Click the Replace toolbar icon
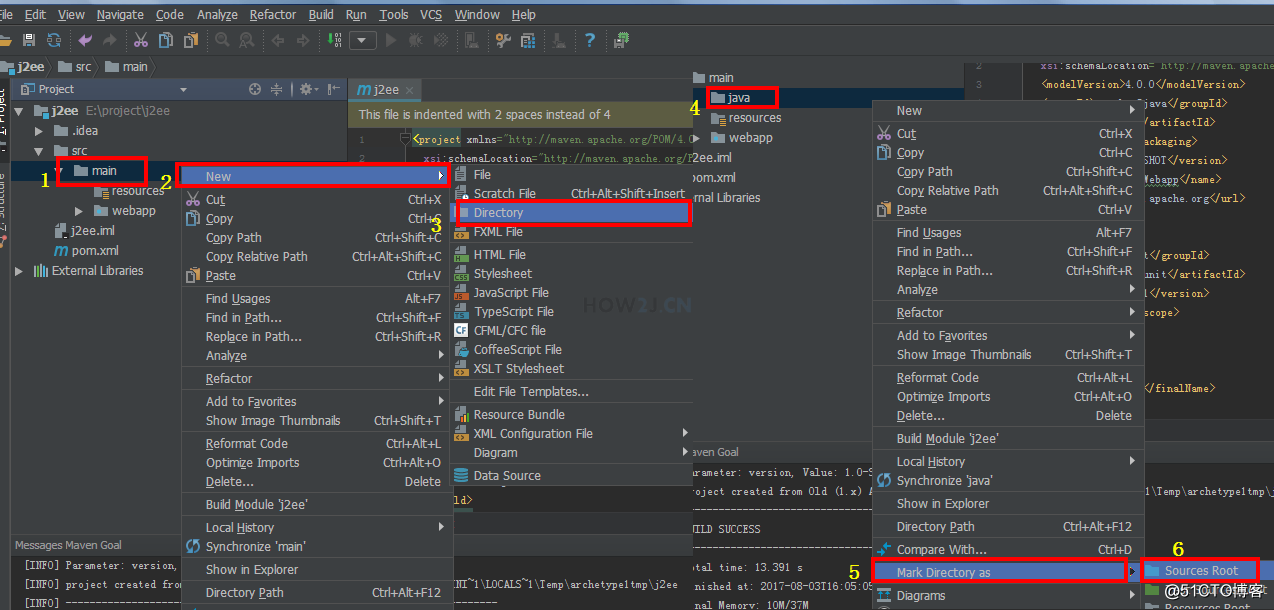 (247, 40)
